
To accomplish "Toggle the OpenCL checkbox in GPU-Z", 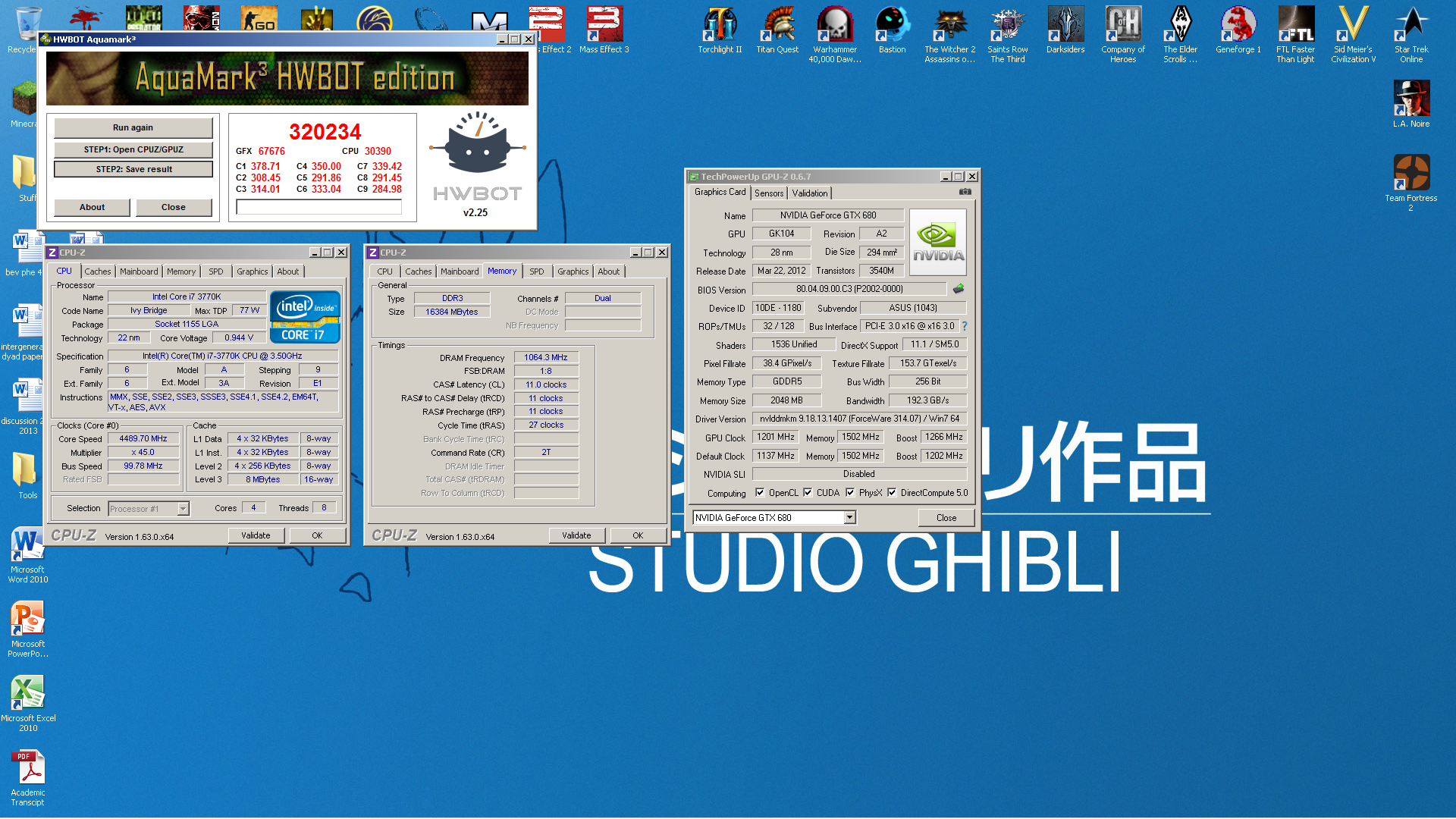I will (760, 492).
